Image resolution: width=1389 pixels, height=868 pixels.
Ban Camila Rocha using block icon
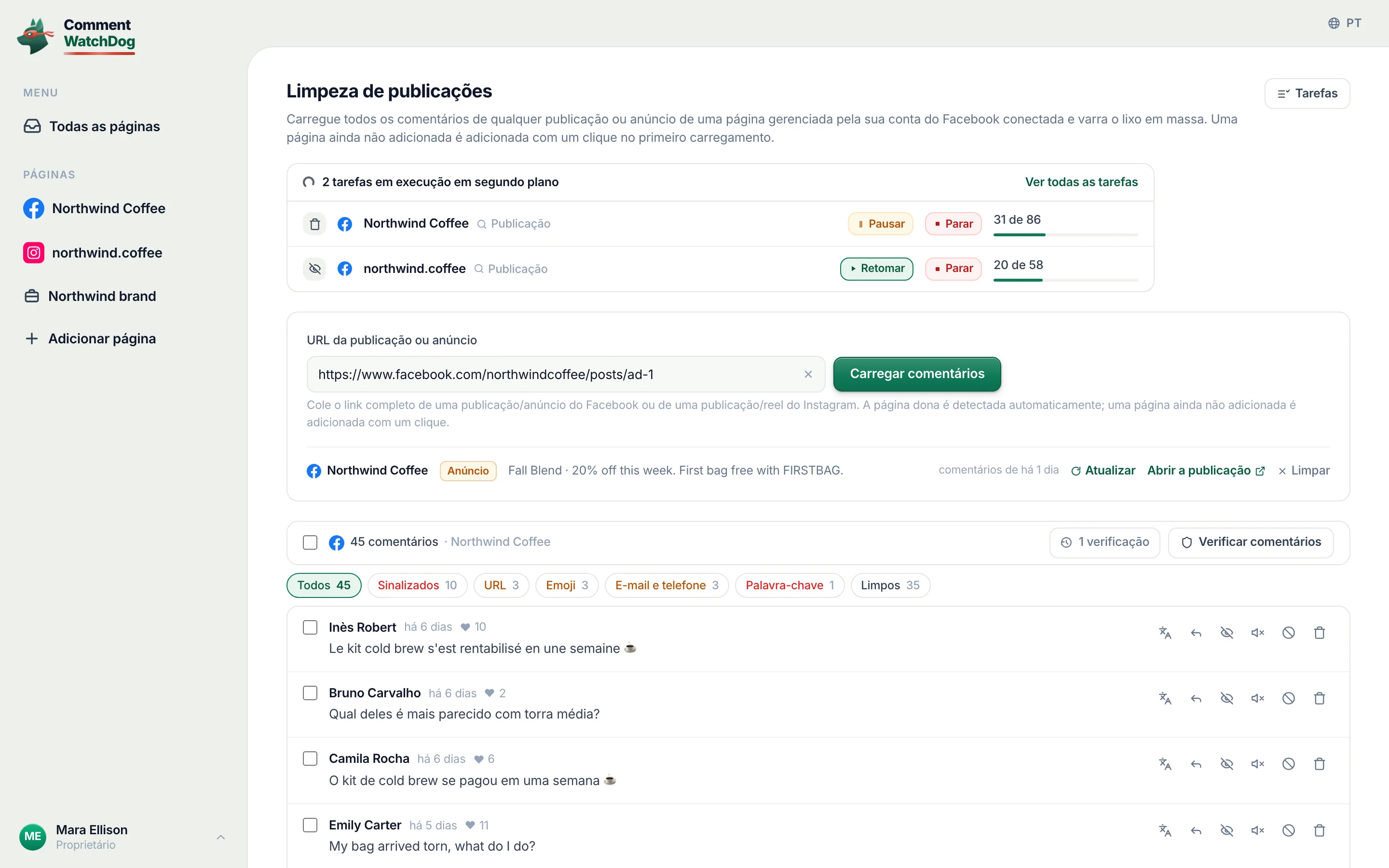(x=1289, y=763)
